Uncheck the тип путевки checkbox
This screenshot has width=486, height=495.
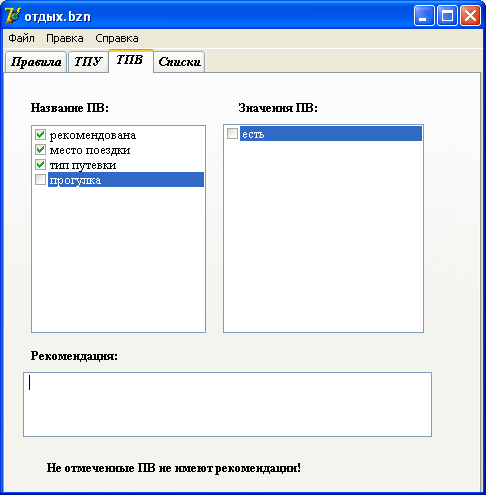coord(40,164)
